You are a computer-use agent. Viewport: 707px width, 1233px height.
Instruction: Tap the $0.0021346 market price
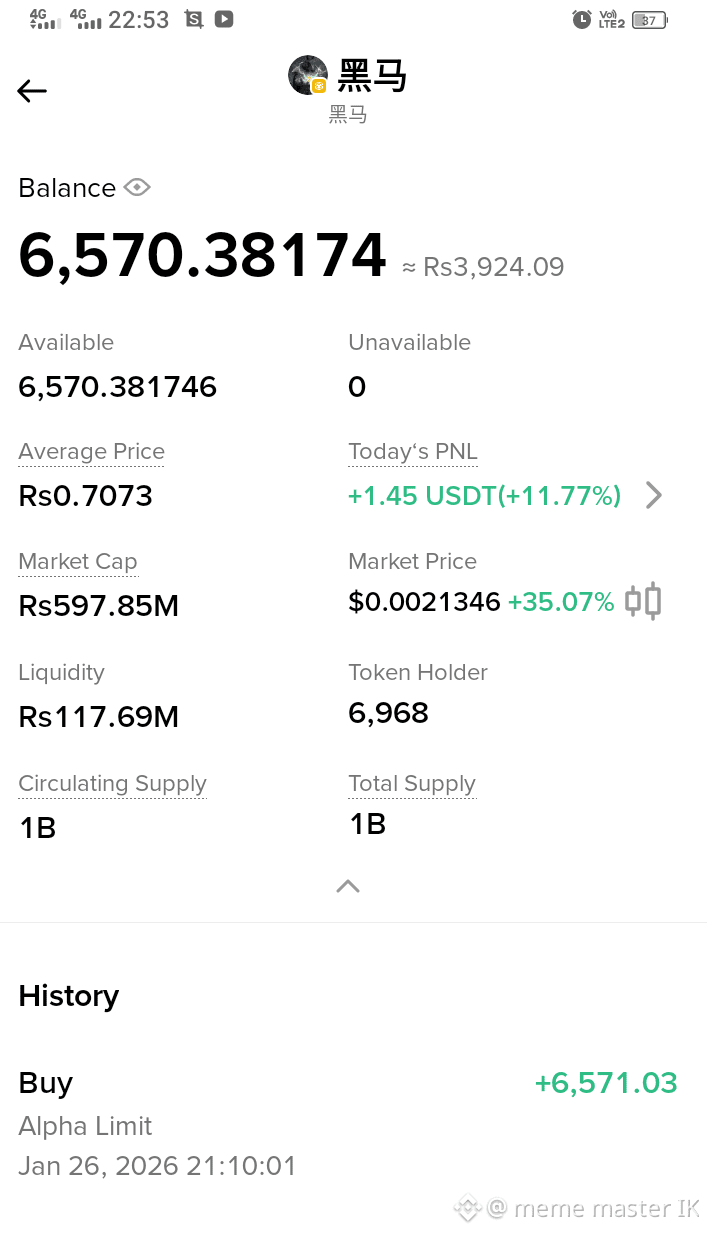click(424, 602)
